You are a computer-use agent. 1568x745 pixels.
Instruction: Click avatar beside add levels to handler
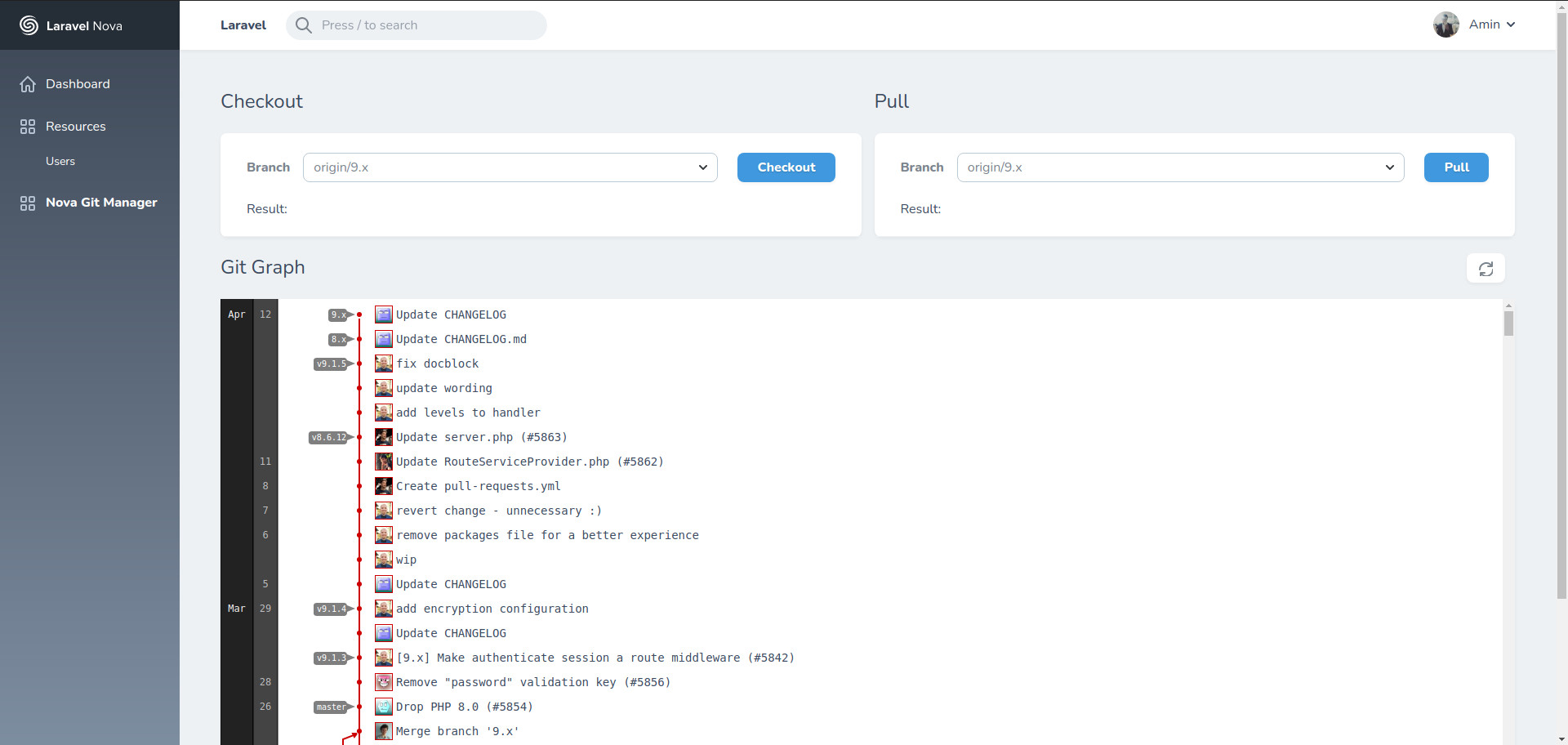click(x=384, y=413)
